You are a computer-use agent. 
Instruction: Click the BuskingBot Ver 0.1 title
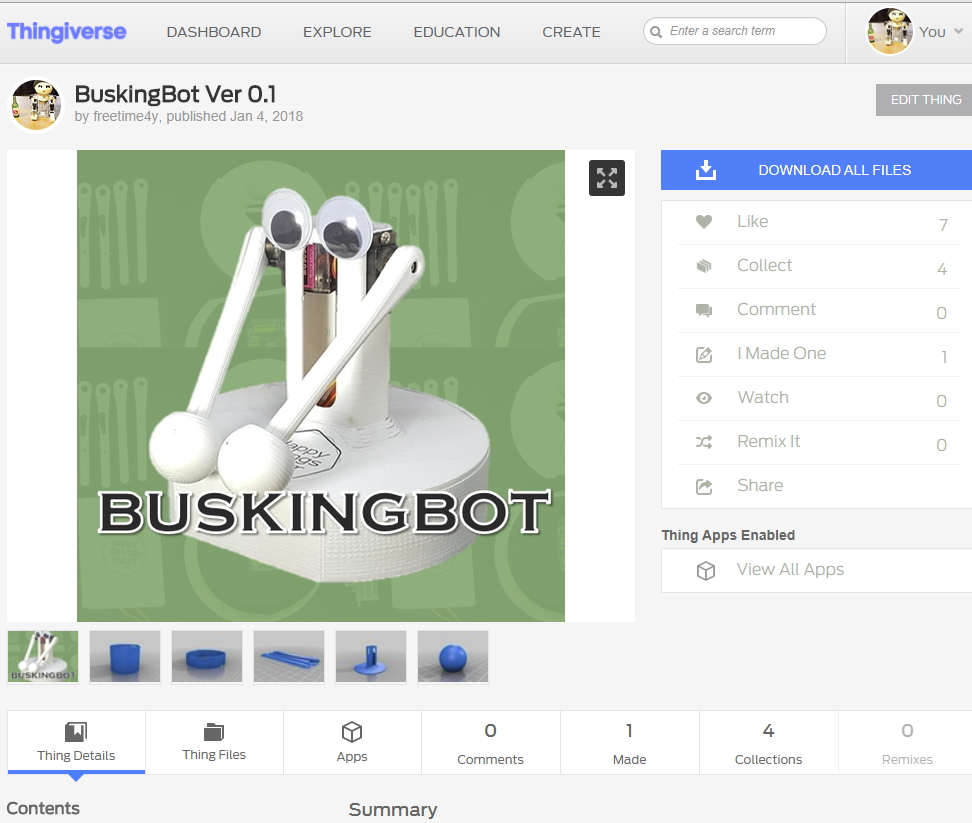pos(175,94)
